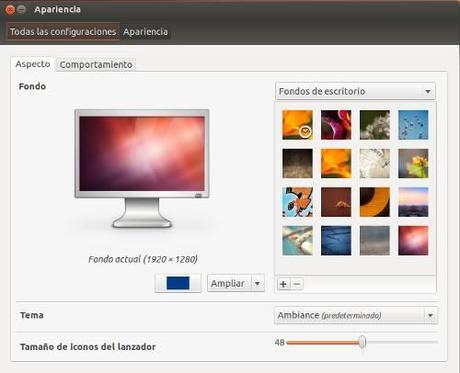Select the red-purple default Ubuntu wallpaper

click(413, 241)
